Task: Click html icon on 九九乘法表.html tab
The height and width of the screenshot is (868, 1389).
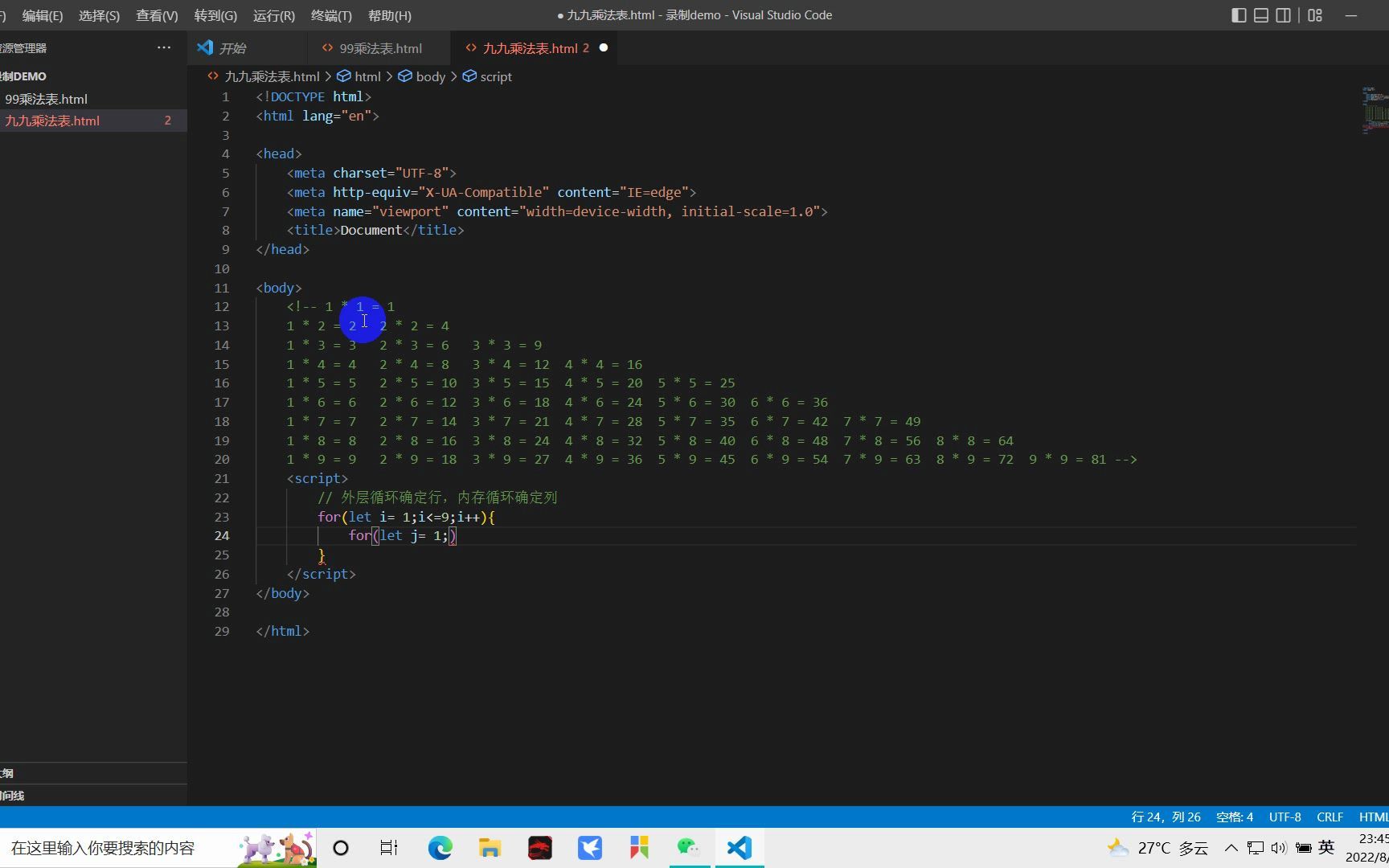Action: 471,48
